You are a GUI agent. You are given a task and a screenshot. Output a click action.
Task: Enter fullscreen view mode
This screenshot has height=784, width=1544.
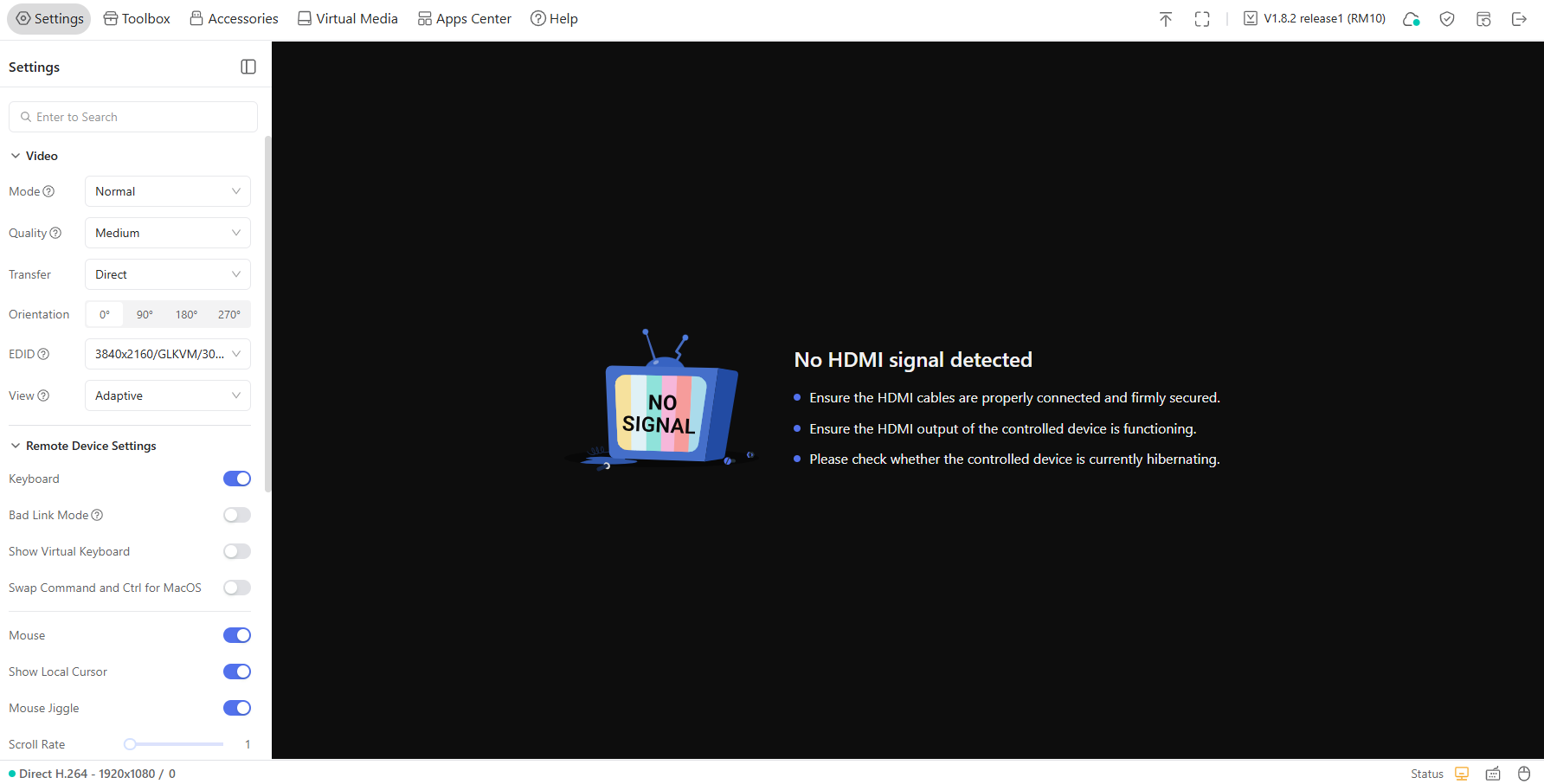point(1202,18)
